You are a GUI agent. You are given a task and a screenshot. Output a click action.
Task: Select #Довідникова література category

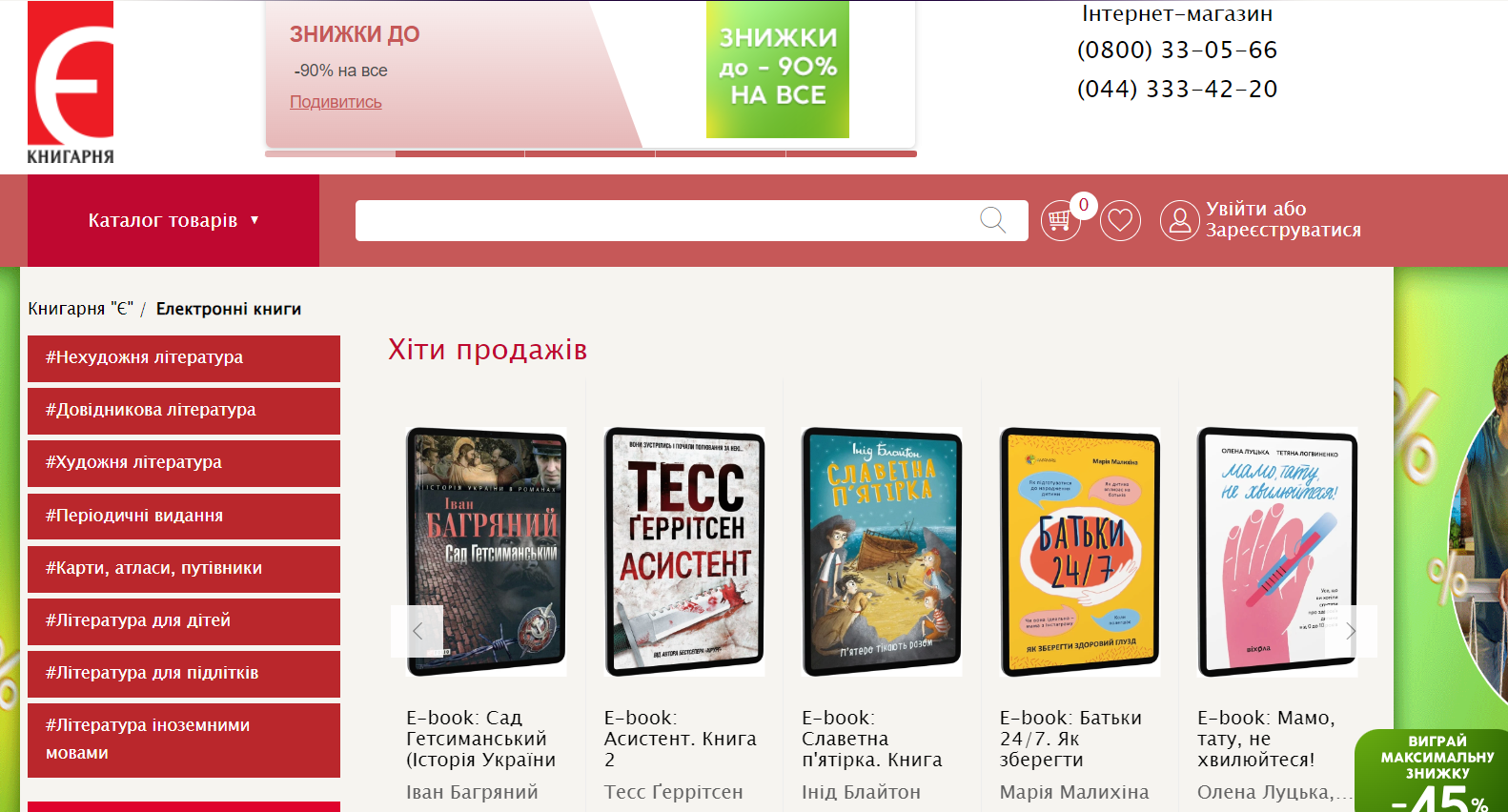point(184,411)
